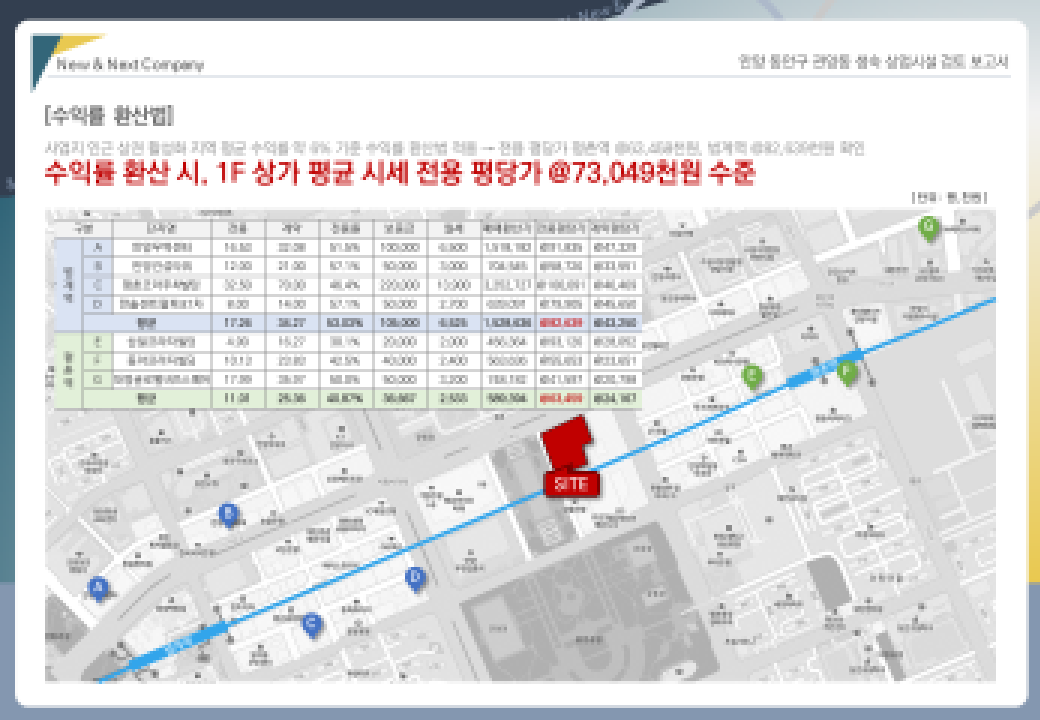Click the red headline mentioning @73,049천원
This screenshot has width=1040, height=720.
(400, 173)
